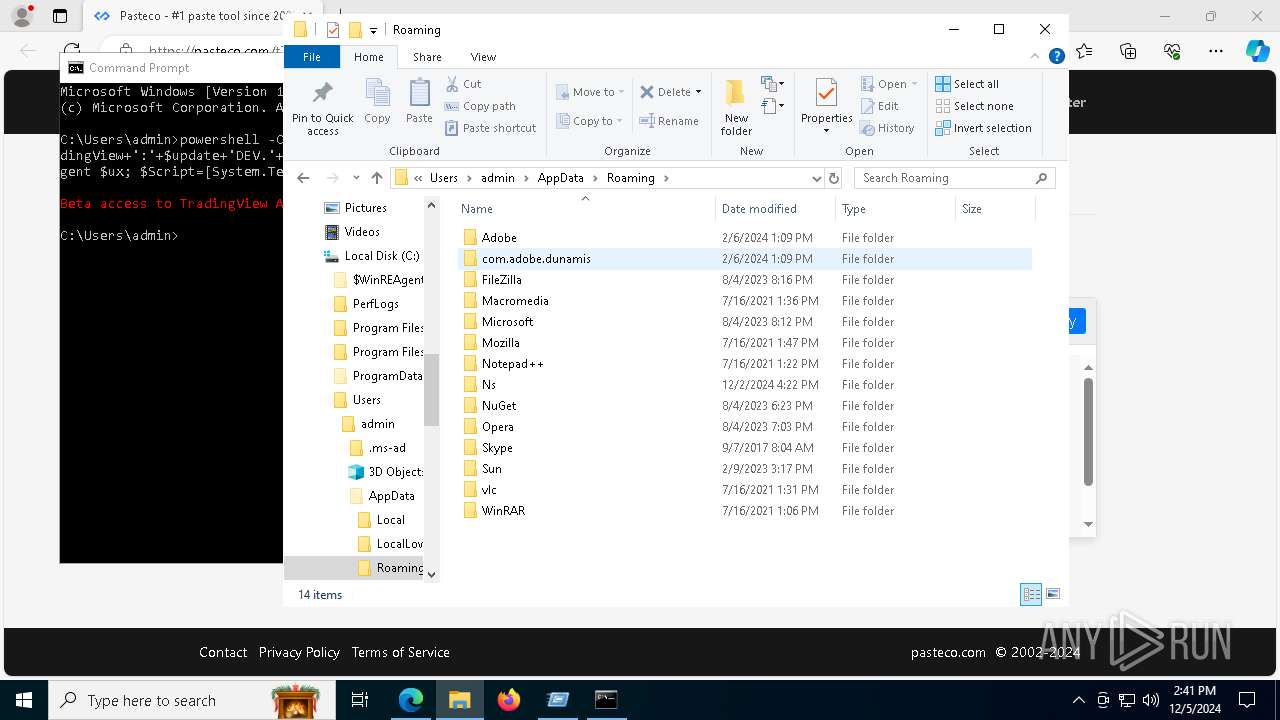
Task: Click Select all
Action: click(x=967, y=84)
